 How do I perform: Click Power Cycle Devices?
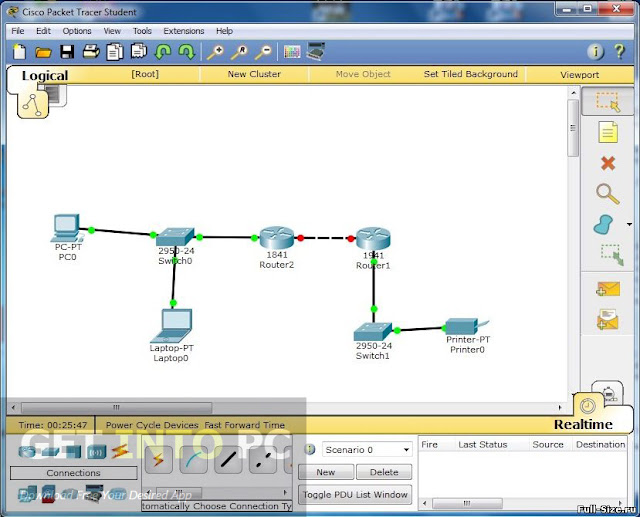coord(152,425)
